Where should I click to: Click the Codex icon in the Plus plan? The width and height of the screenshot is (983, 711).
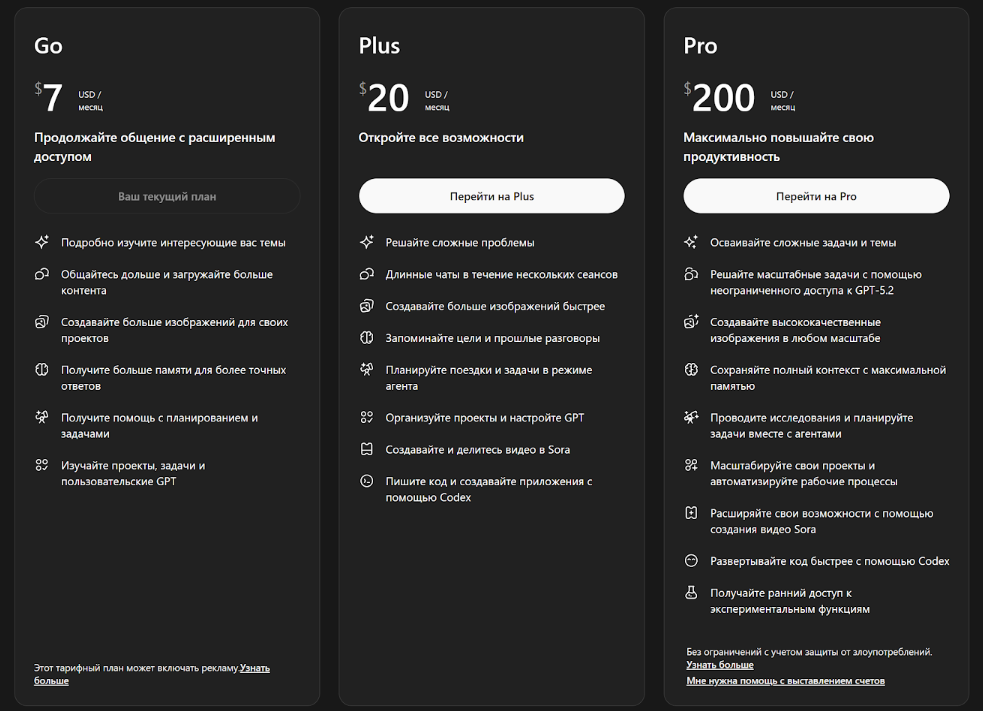367,481
